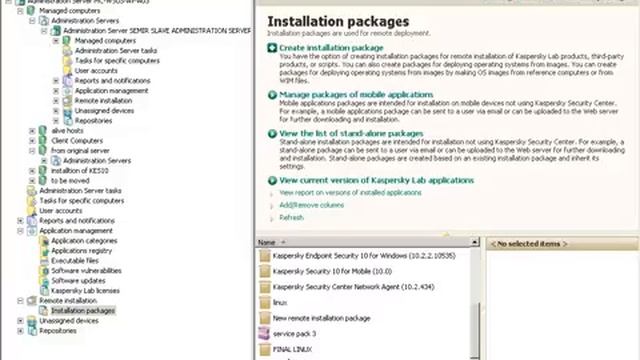Screen dimensions: 640x360
Task: Click the Refresh link
Action: point(291,218)
